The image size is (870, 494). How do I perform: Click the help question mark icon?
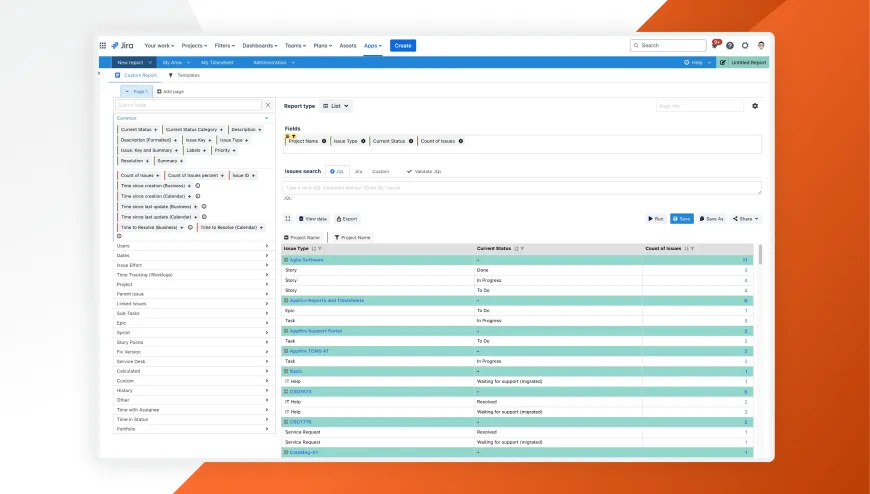tap(730, 46)
